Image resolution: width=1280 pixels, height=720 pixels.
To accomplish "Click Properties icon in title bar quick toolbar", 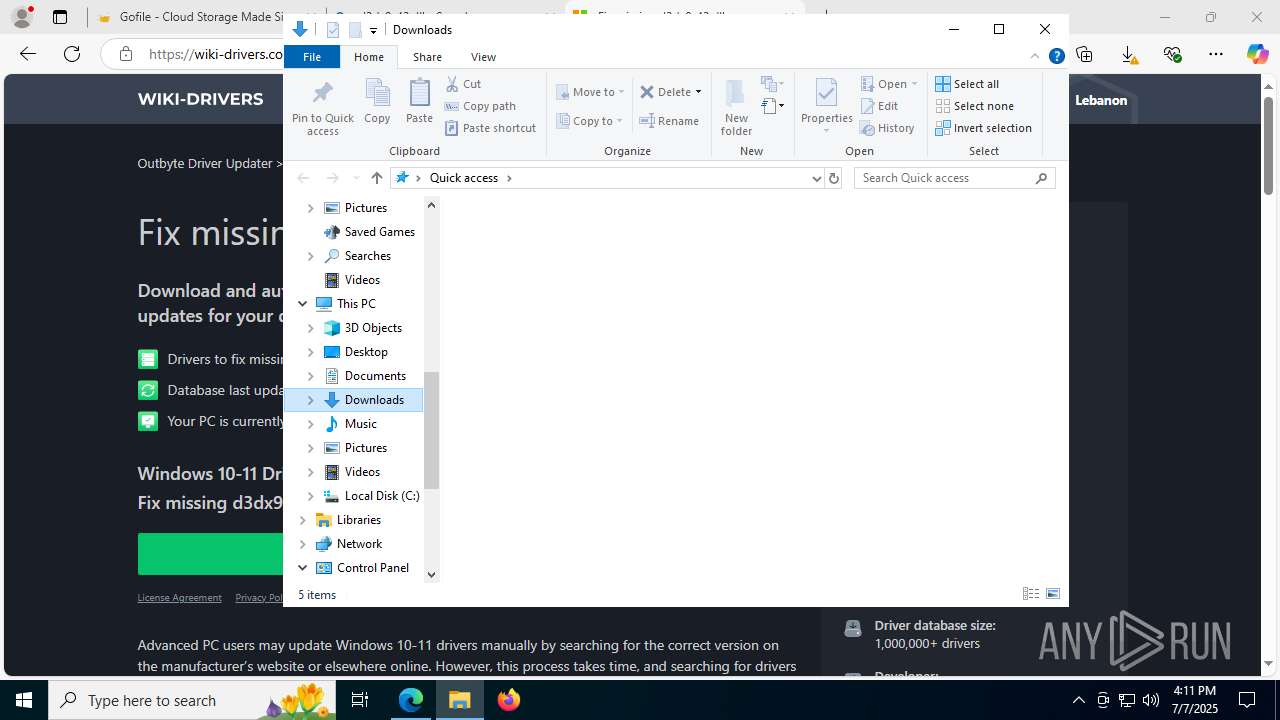I will click(x=333, y=30).
